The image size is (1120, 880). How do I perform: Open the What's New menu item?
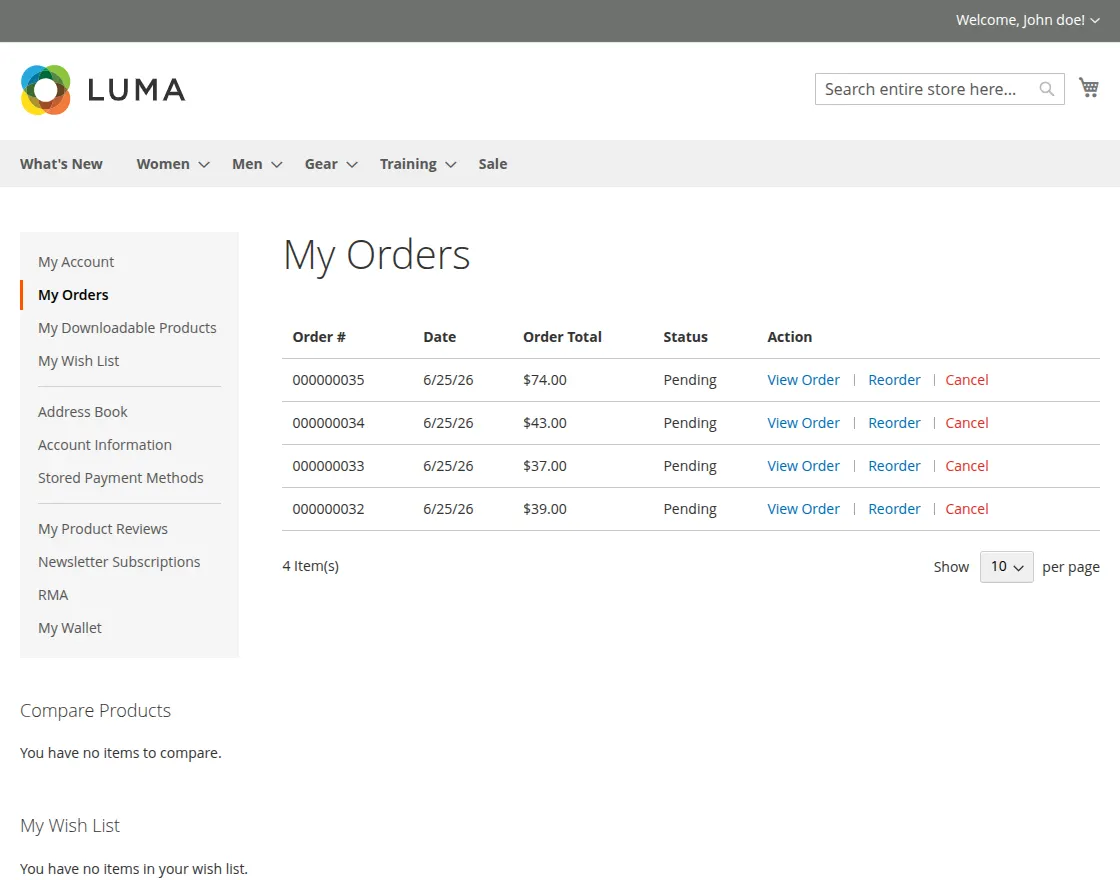[61, 164]
